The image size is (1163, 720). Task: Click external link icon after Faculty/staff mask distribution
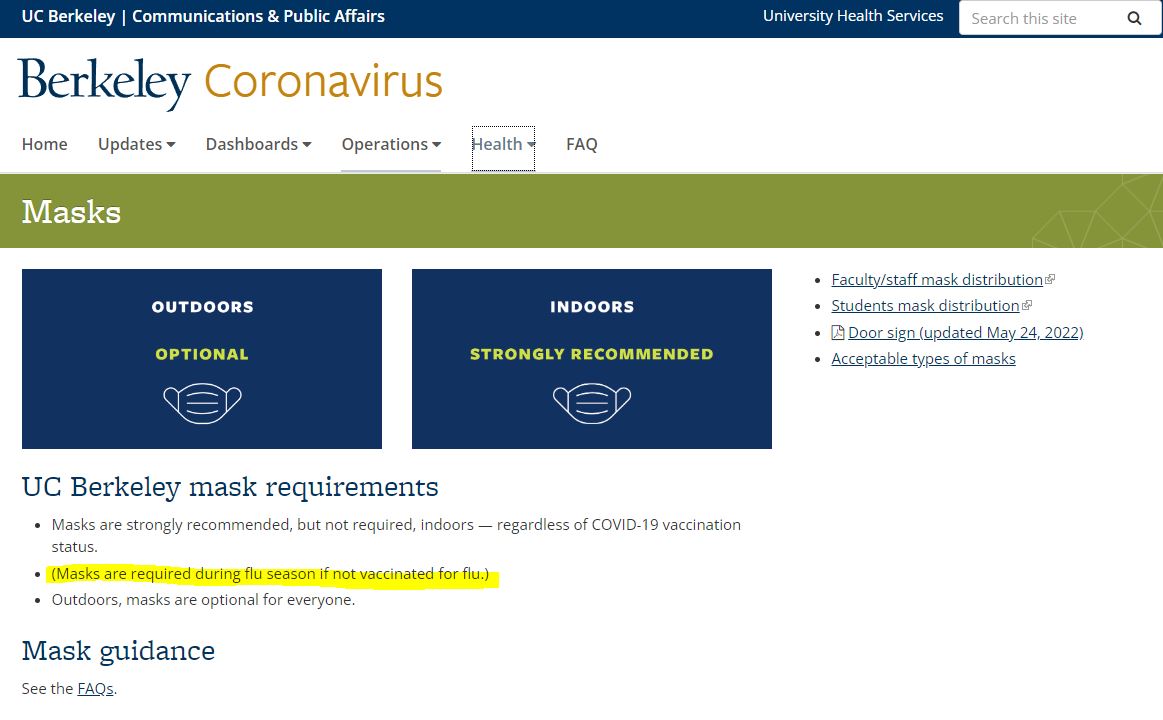(1050, 280)
